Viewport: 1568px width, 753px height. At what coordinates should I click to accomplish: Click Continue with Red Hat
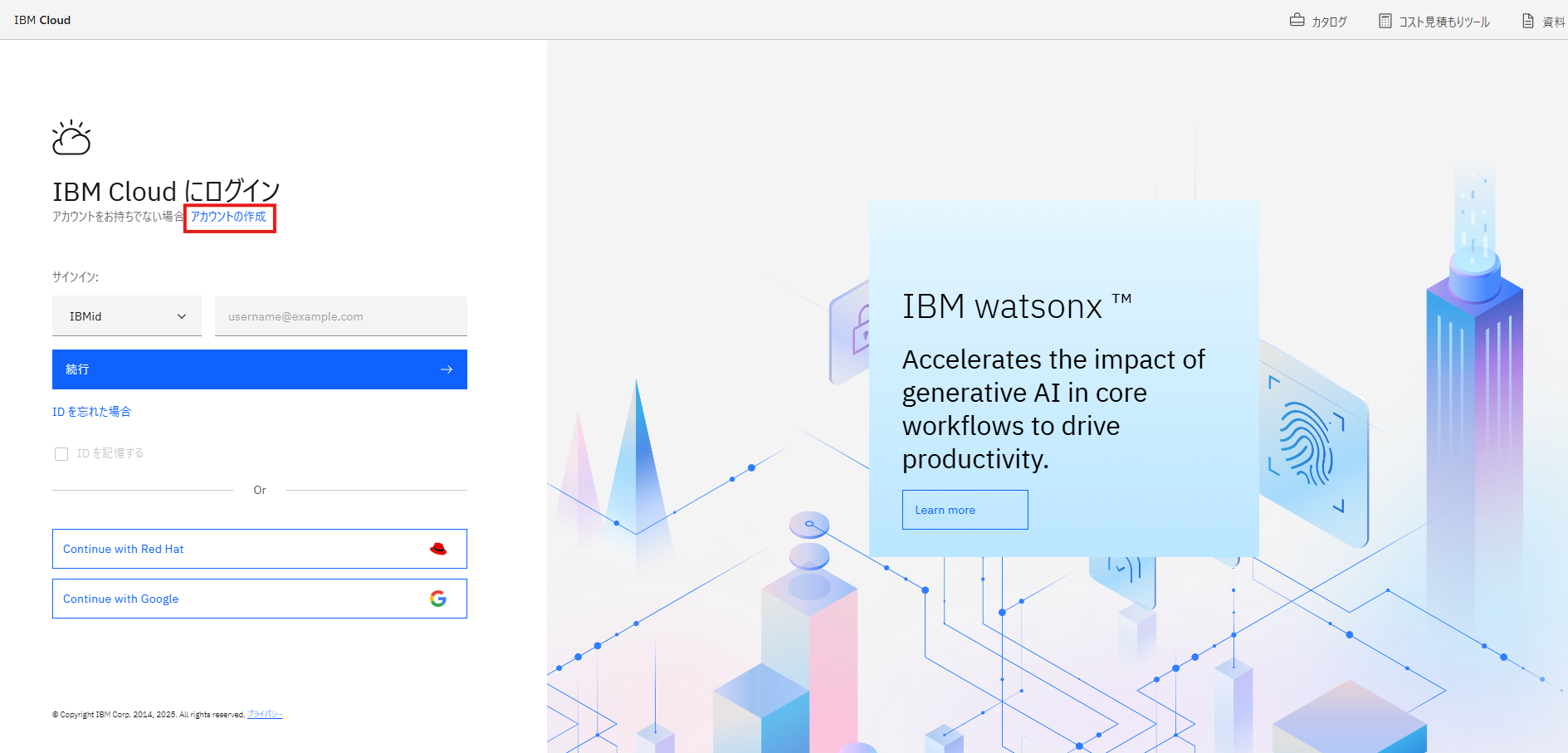[x=259, y=549]
